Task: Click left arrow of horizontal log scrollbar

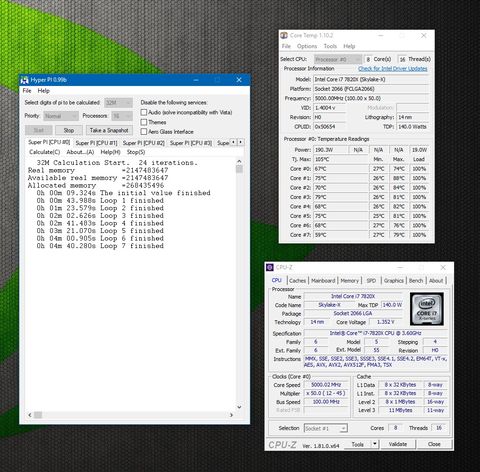Action: (30, 415)
